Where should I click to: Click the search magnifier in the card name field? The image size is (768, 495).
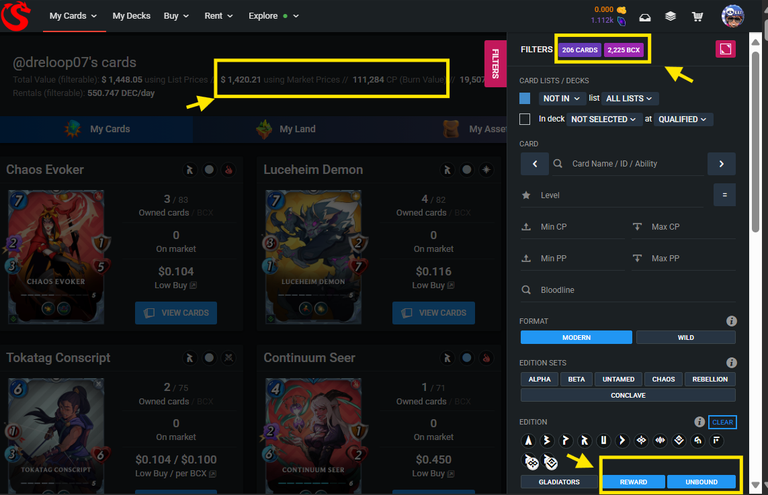tap(557, 164)
